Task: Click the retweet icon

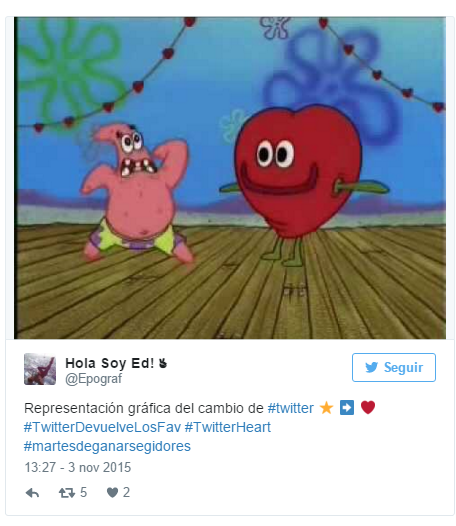Action: pos(67,493)
